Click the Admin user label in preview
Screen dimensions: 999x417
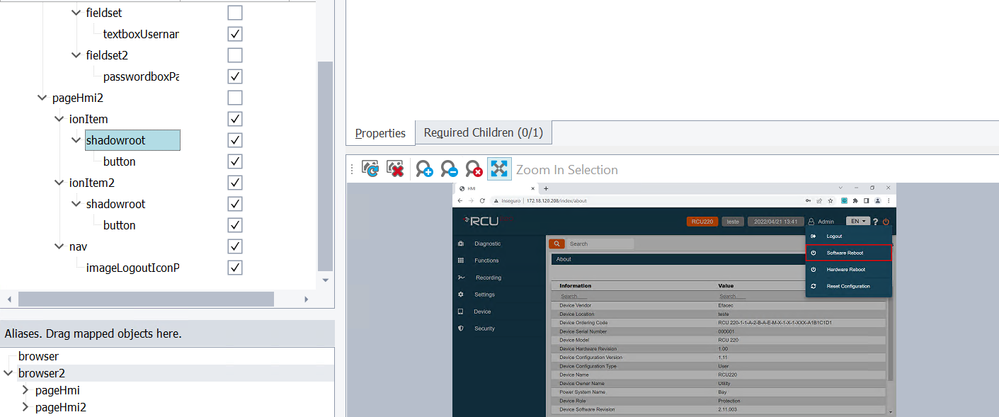(x=826, y=222)
